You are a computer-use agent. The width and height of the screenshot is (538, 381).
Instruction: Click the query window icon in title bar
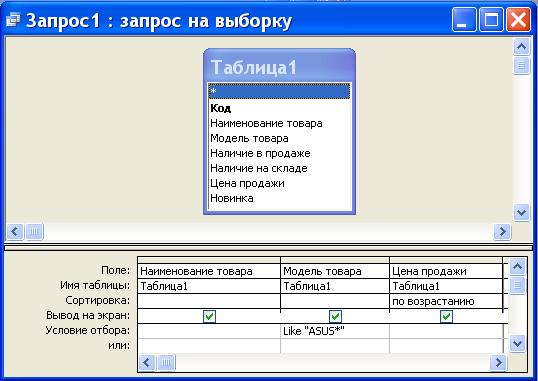tap(13, 20)
